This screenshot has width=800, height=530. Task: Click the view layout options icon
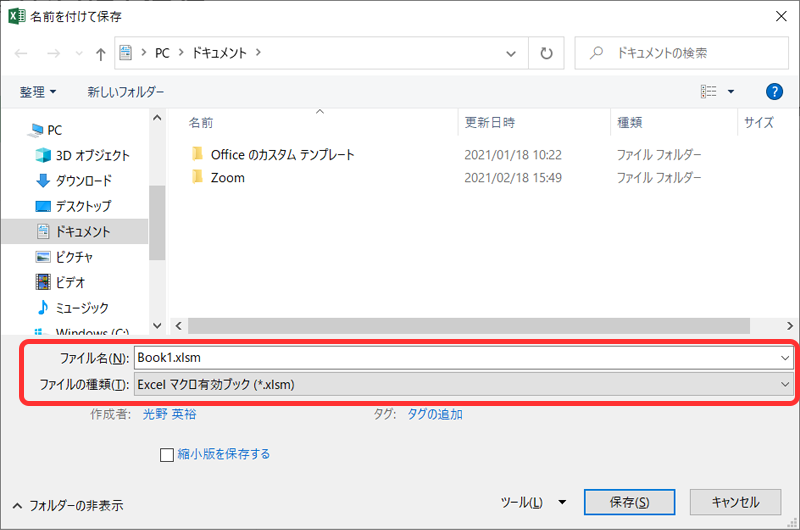[709, 91]
